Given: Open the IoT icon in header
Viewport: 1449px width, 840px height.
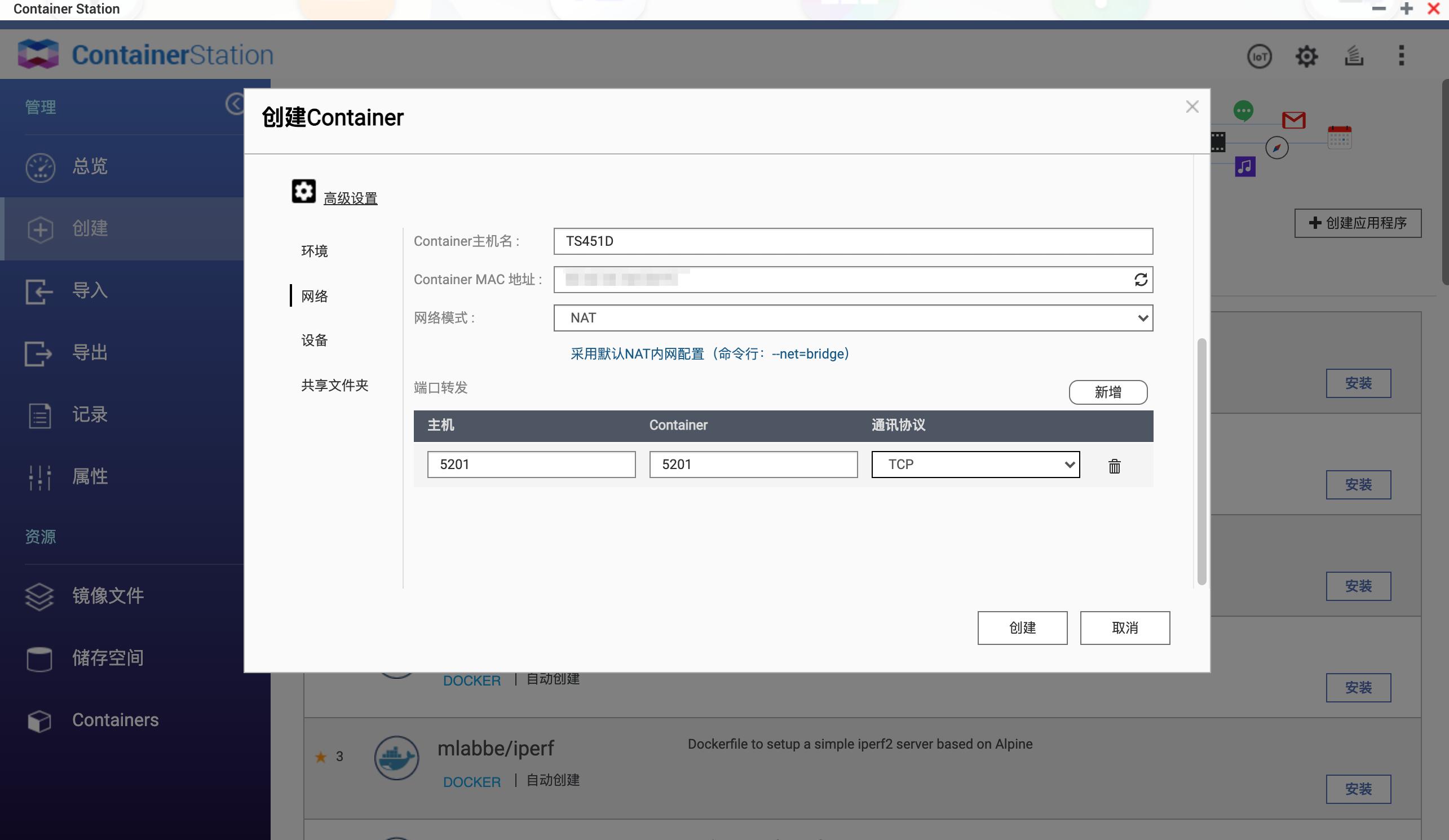Looking at the screenshot, I should [1259, 56].
